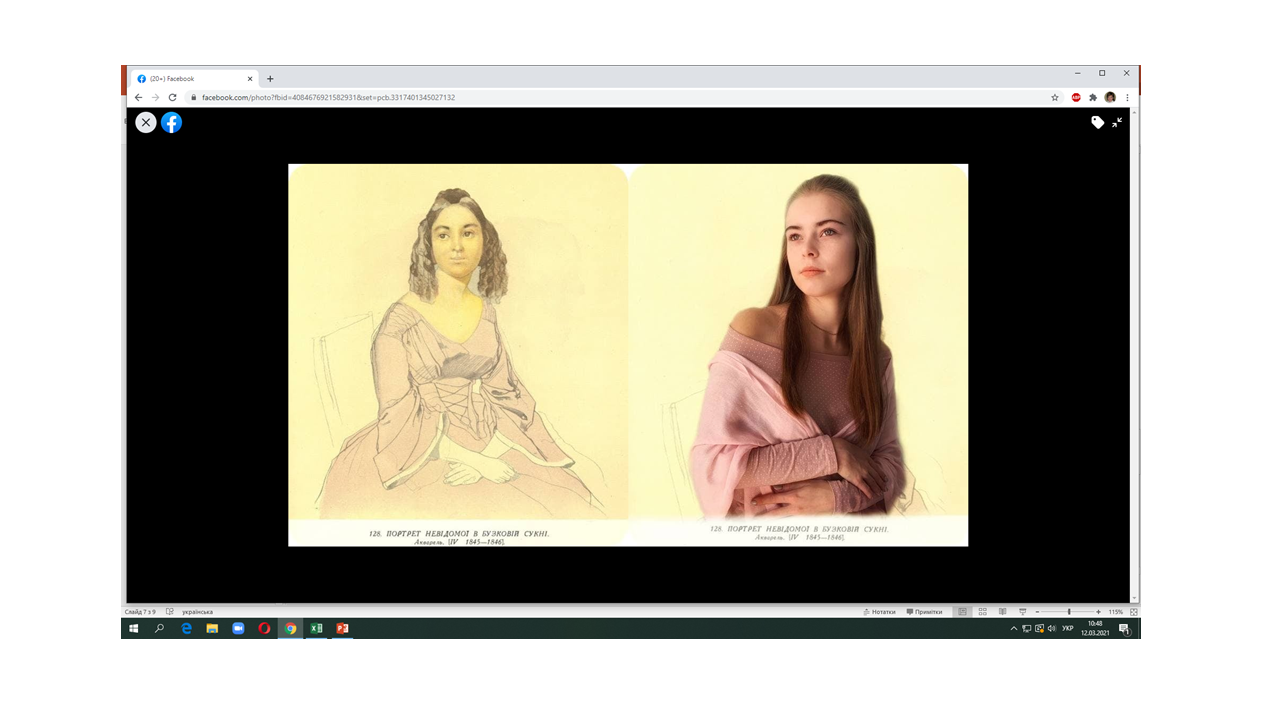Bookmark this page with the star icon
The width and height of the screenshot is (1280, 720).
tap(1055, 98)
